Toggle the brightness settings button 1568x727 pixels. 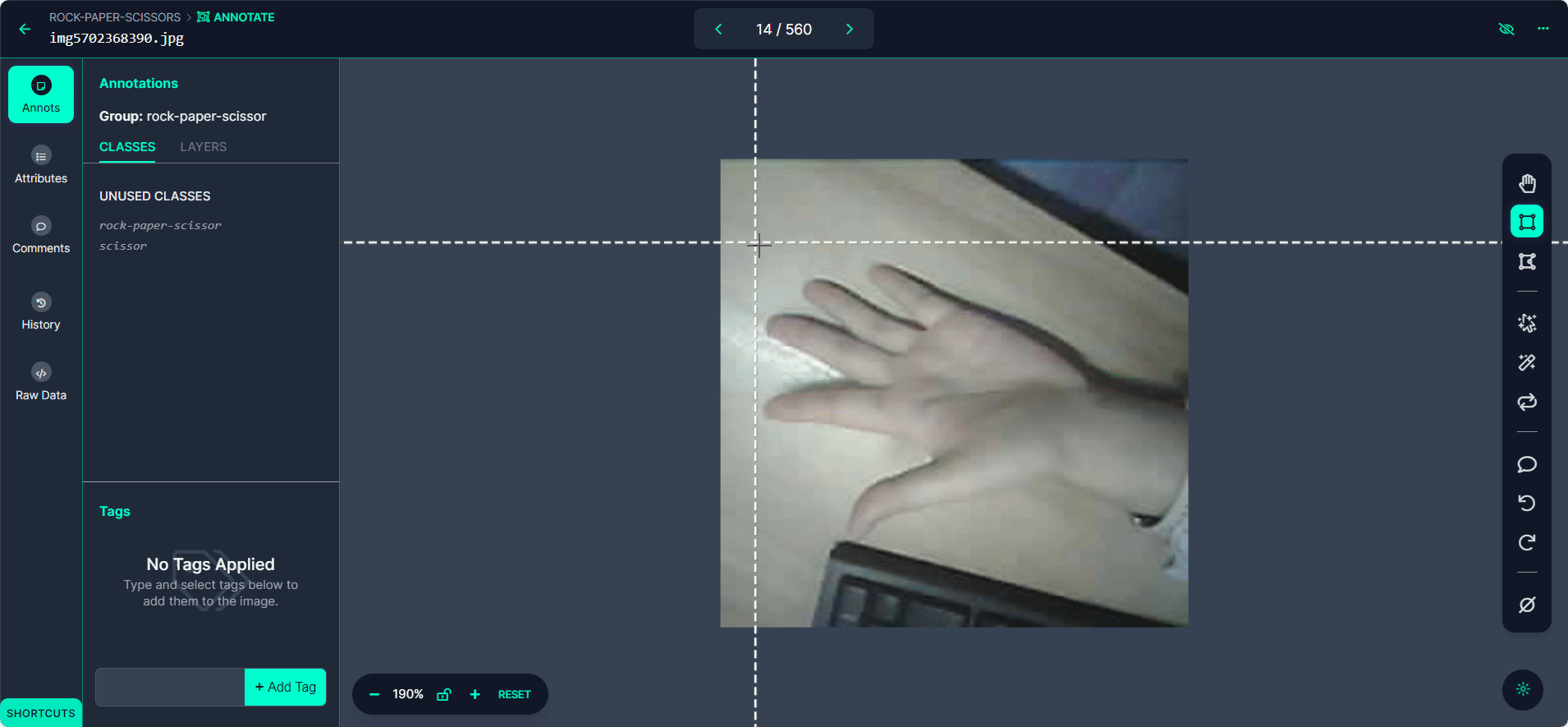click(1522, 689)
